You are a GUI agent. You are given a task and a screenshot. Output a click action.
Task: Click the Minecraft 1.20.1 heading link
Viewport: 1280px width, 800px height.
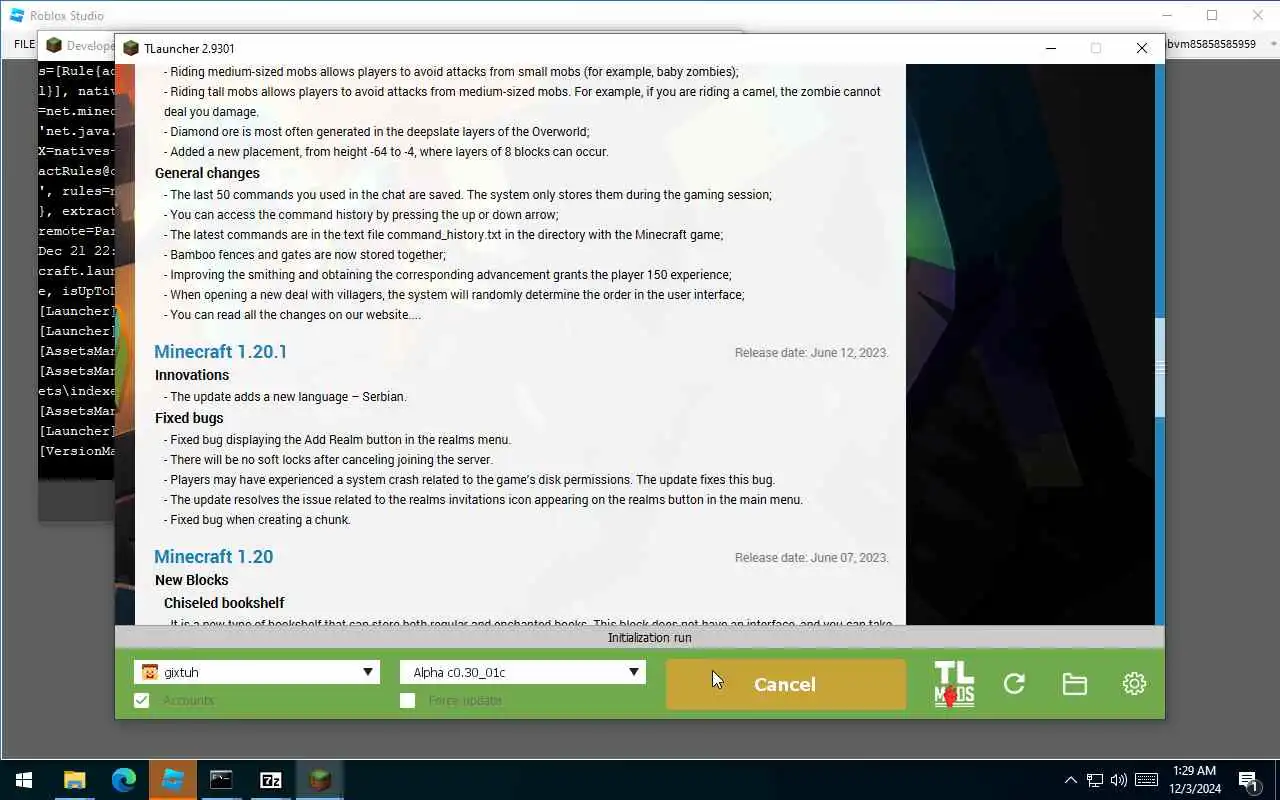[x=221, y=352]
